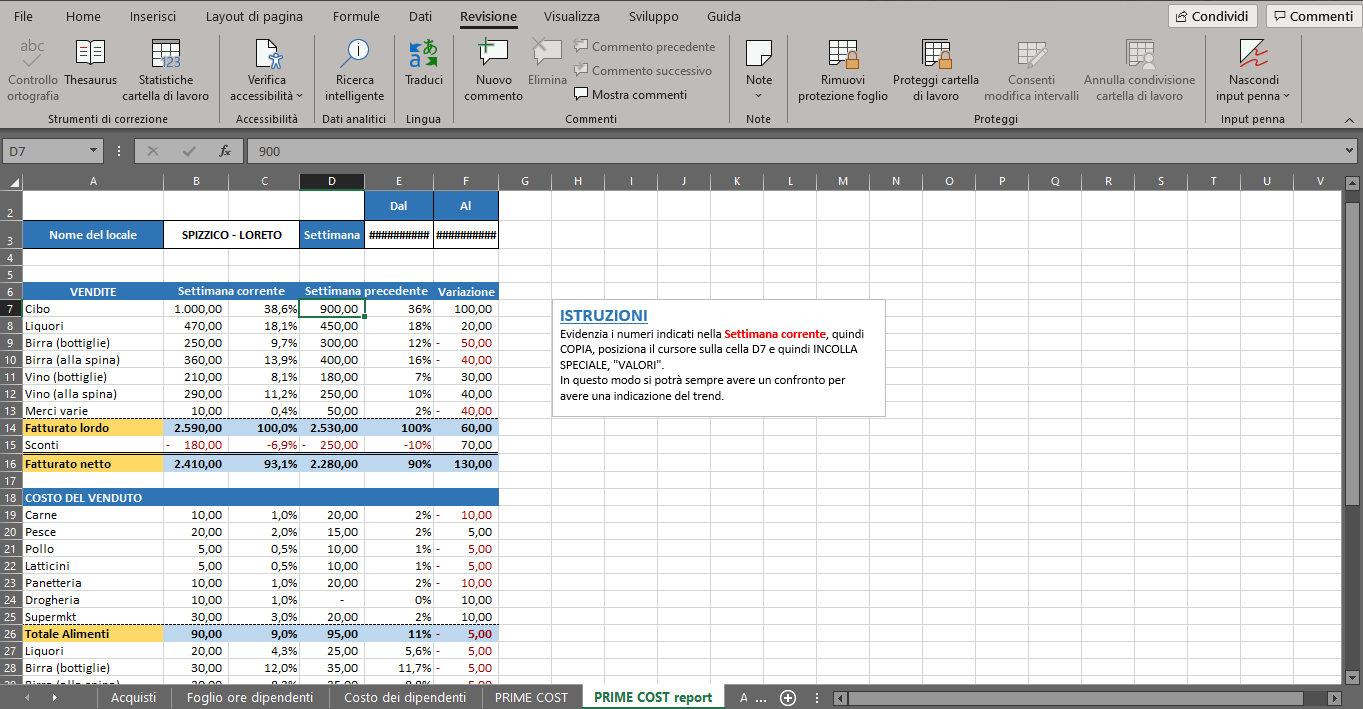Open the PRIME COST sheet tab
Image resolution: width=1363 pixels, height=709 pixels.
[531, 698]
